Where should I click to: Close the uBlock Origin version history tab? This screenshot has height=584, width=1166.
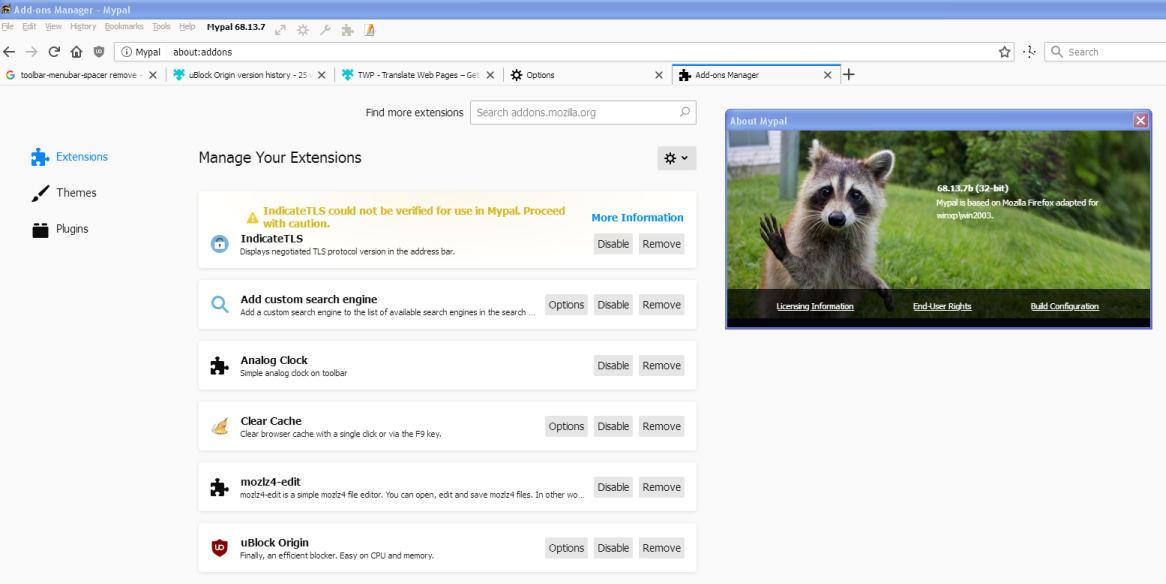pos(321,75)
